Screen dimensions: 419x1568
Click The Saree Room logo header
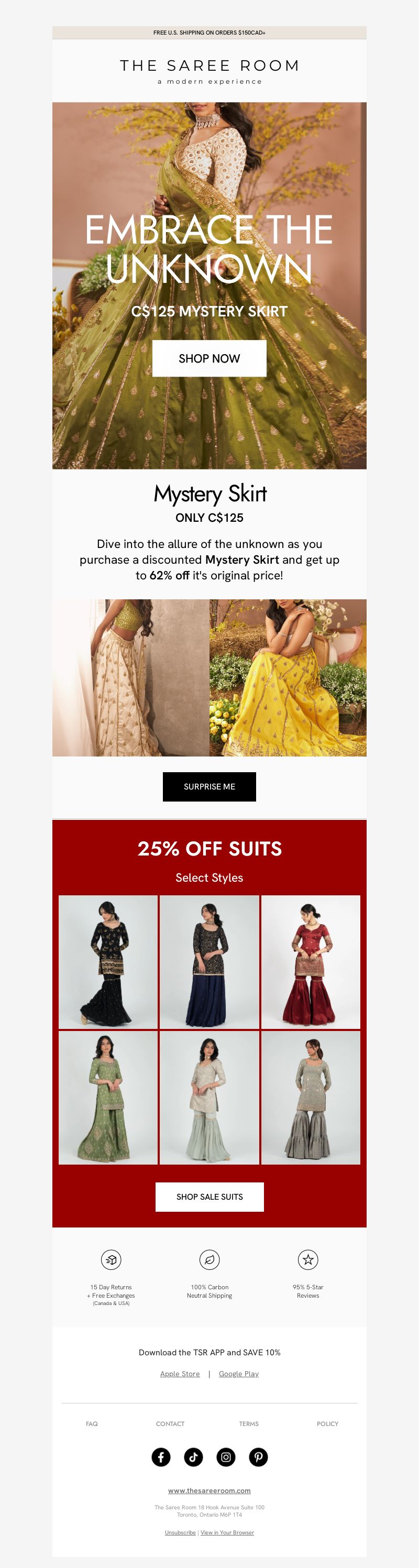point(209,71)
